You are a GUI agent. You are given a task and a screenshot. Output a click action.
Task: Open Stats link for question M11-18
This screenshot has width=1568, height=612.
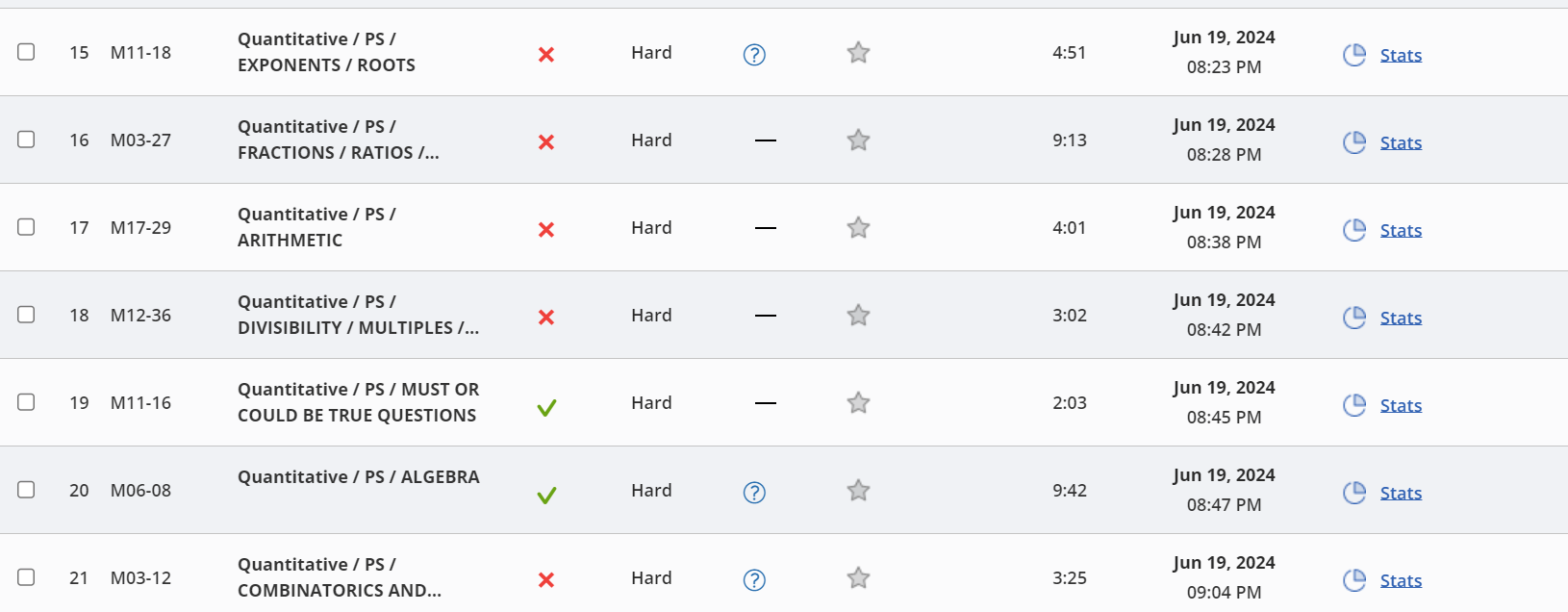click(1401, 56)
